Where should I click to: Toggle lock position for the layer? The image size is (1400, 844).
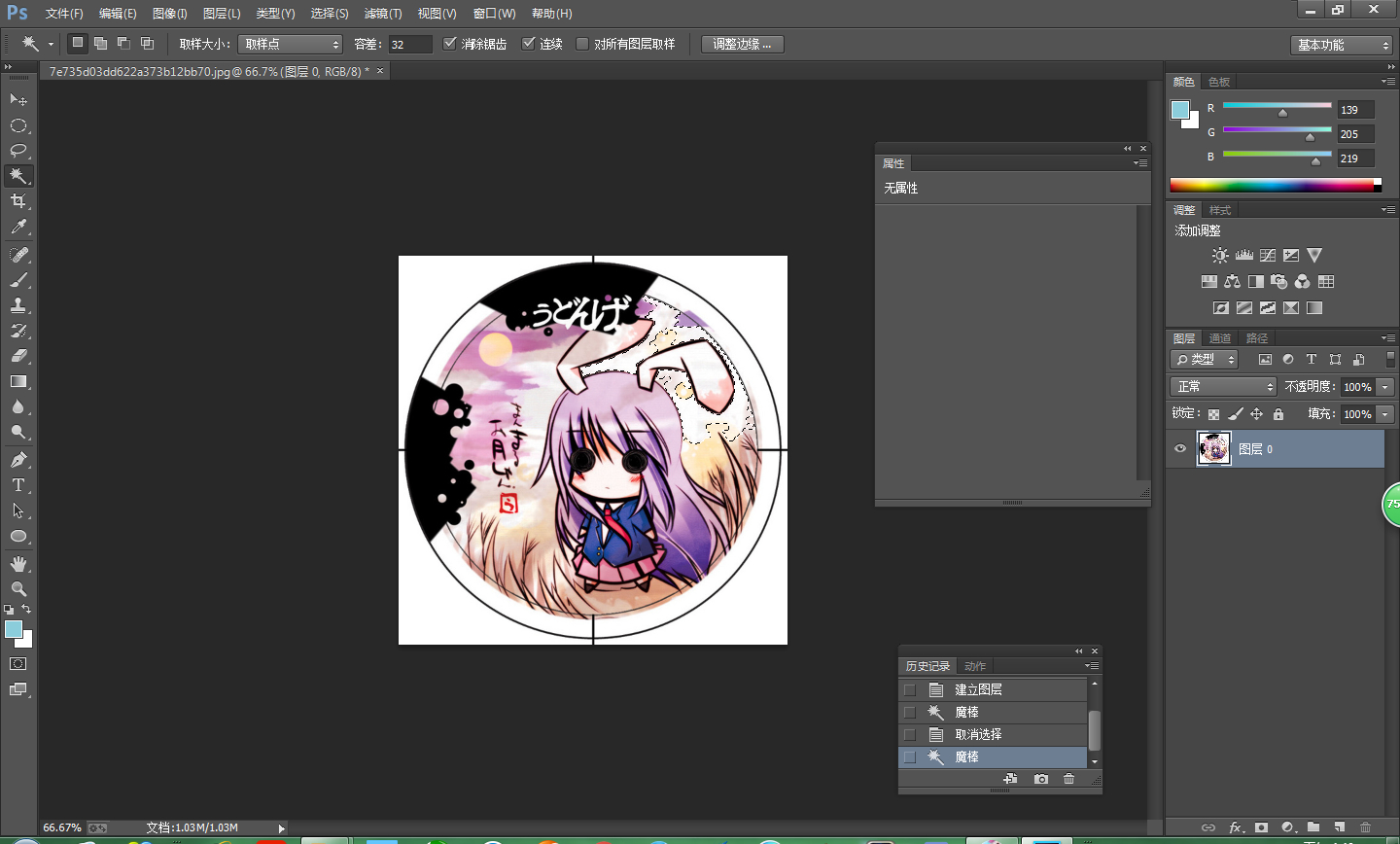pos(1257,414)
